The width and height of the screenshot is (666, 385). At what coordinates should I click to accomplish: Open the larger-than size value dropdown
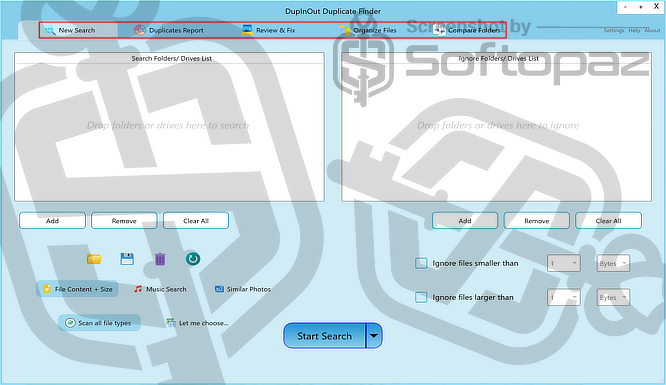[564, 297]
